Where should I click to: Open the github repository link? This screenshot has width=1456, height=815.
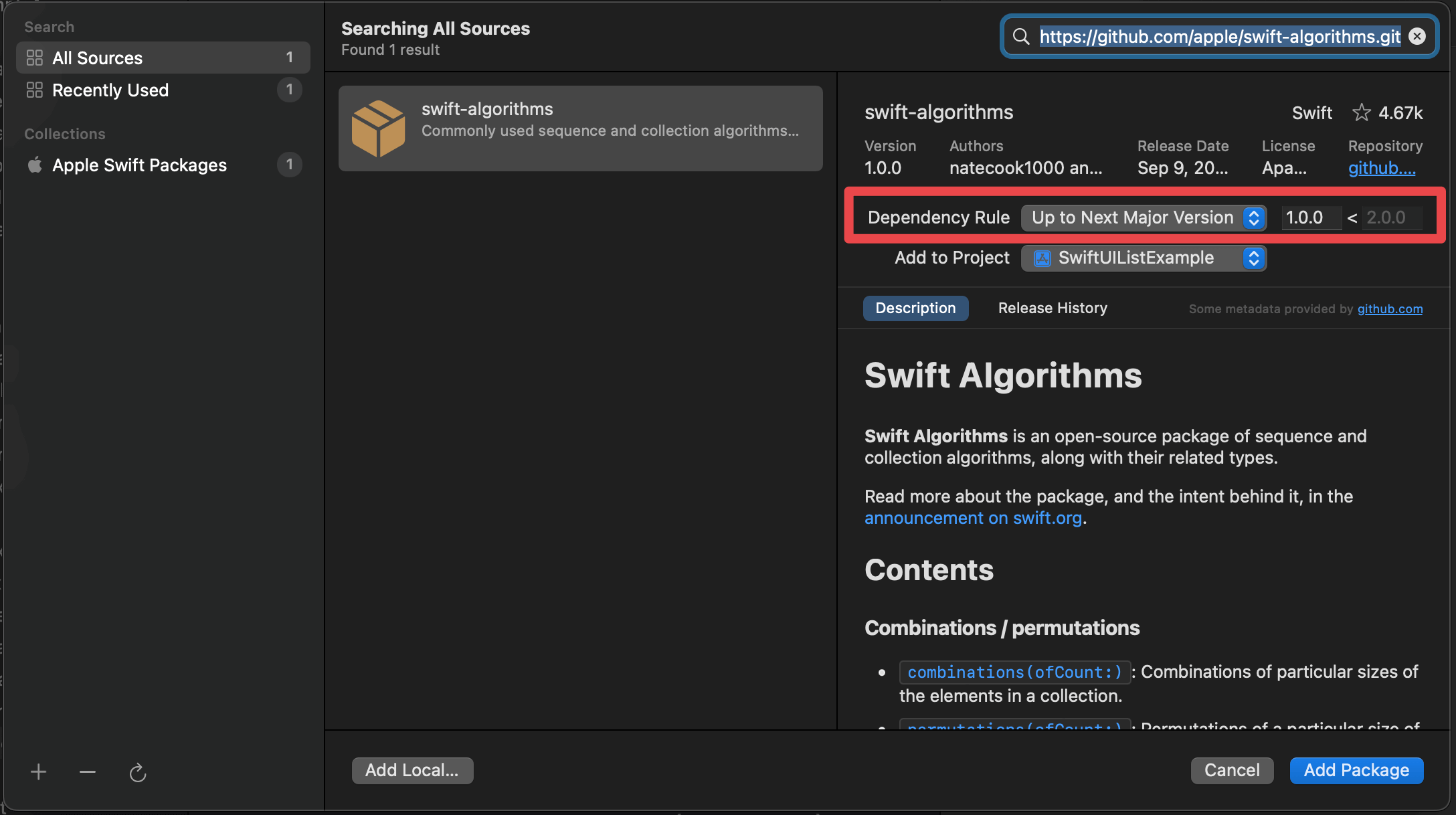click(x=1382, y=168)
